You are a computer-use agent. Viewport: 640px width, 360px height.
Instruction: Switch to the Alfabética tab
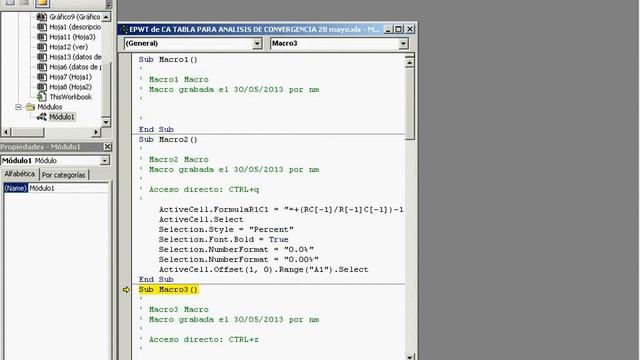[x=20, y=174]
